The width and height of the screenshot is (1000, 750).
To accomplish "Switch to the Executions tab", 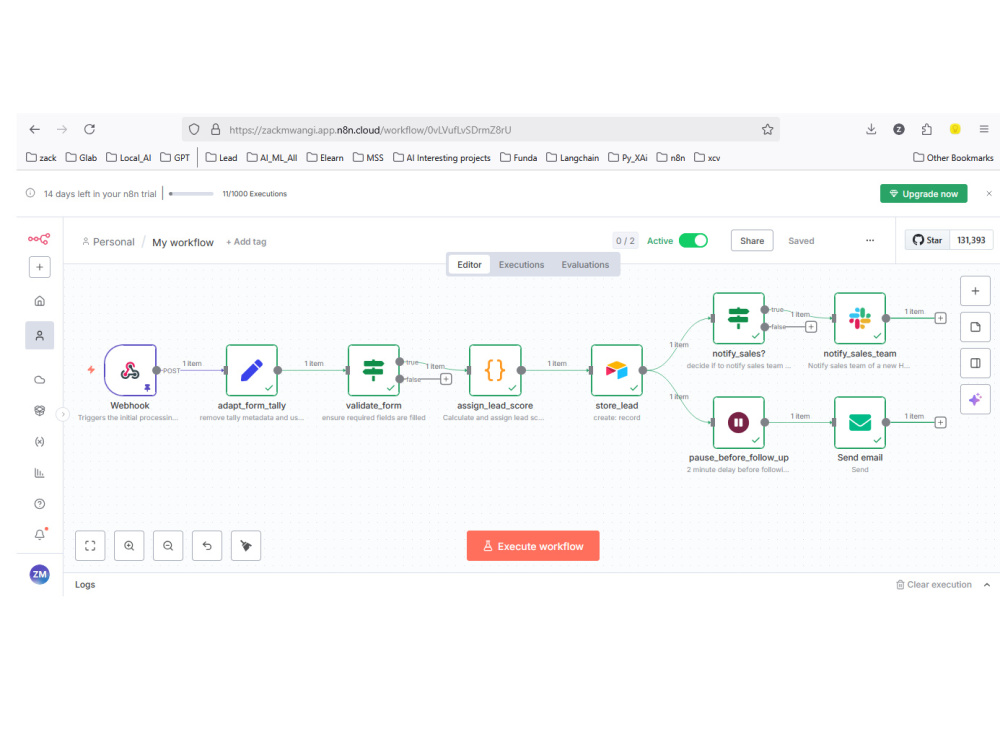I will click(522, 265).
